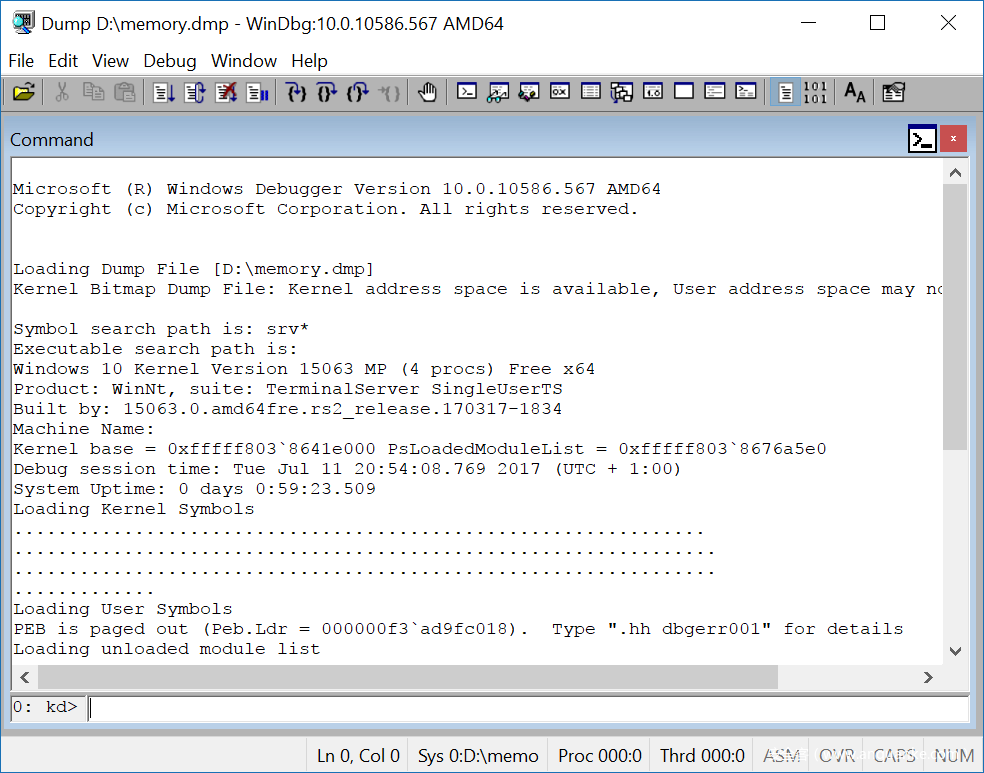Click the horizontal scrollbar left arrow
The height and width of the screenshot is (773, 984).
(x=24, y=677)
